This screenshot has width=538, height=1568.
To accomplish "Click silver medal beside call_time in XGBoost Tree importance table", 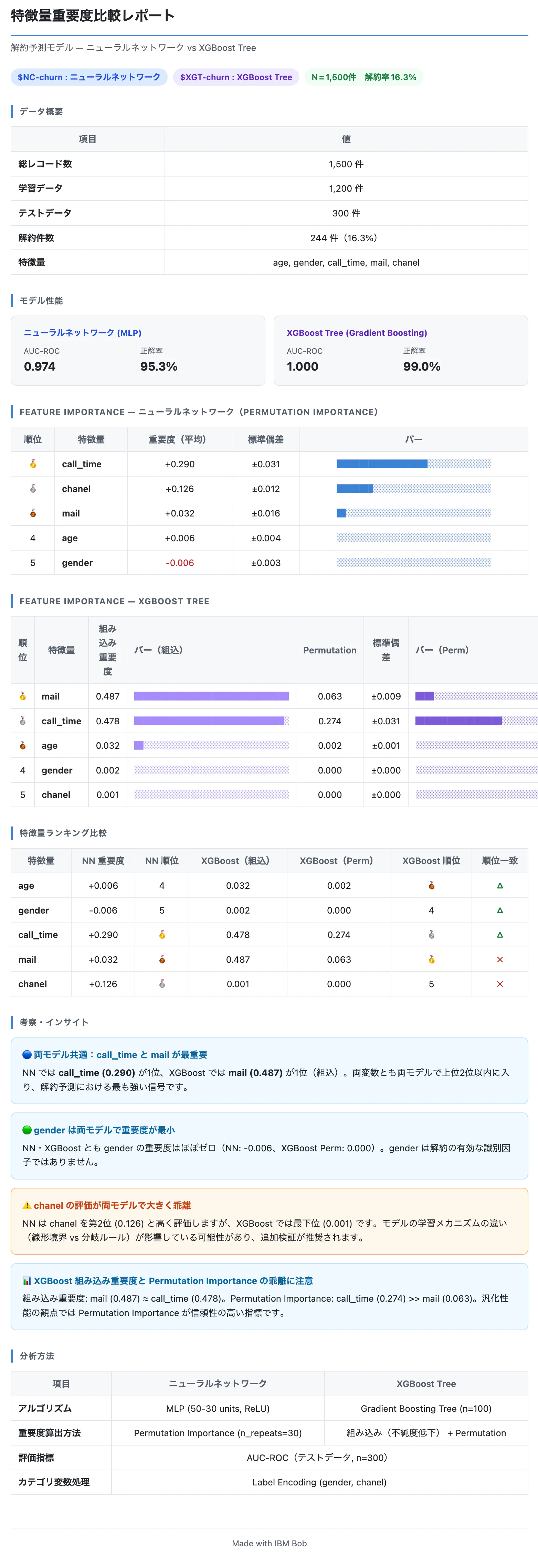I will [22, 721].
